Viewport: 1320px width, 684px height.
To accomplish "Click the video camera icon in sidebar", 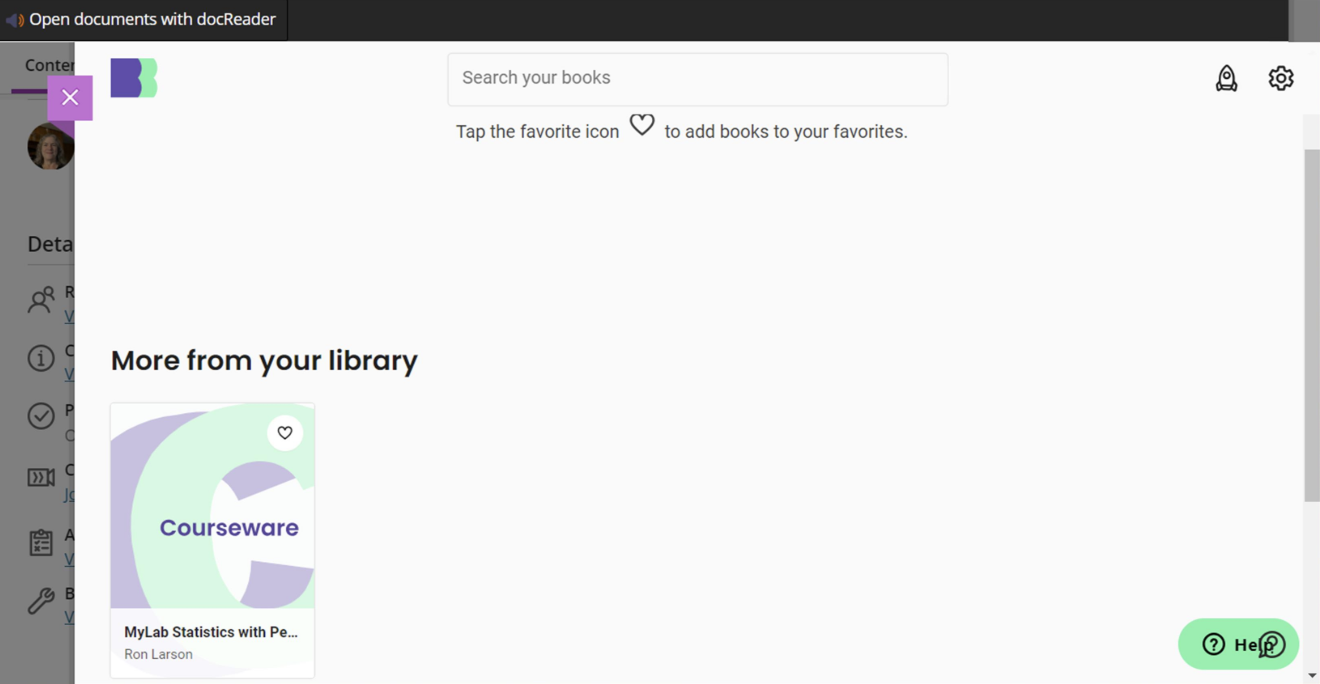I will coord(41,477).
